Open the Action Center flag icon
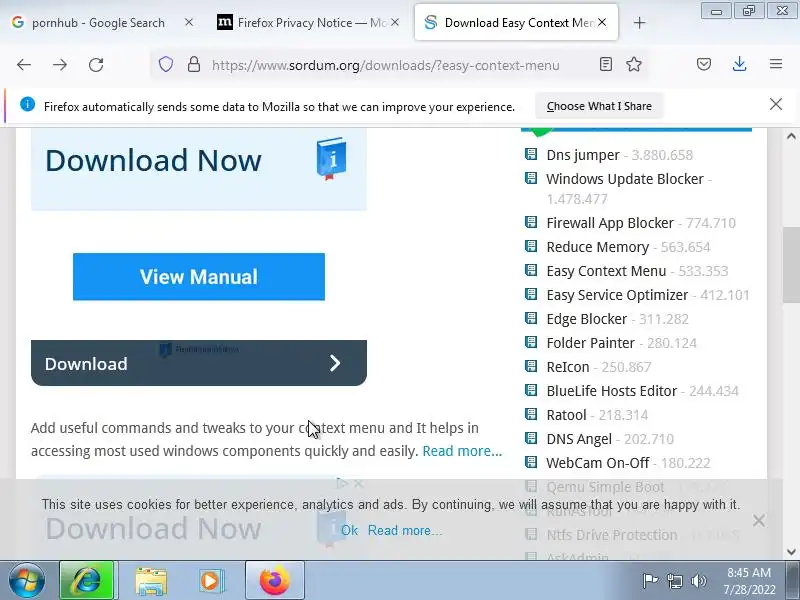800x600 pixels. point(650,581)
